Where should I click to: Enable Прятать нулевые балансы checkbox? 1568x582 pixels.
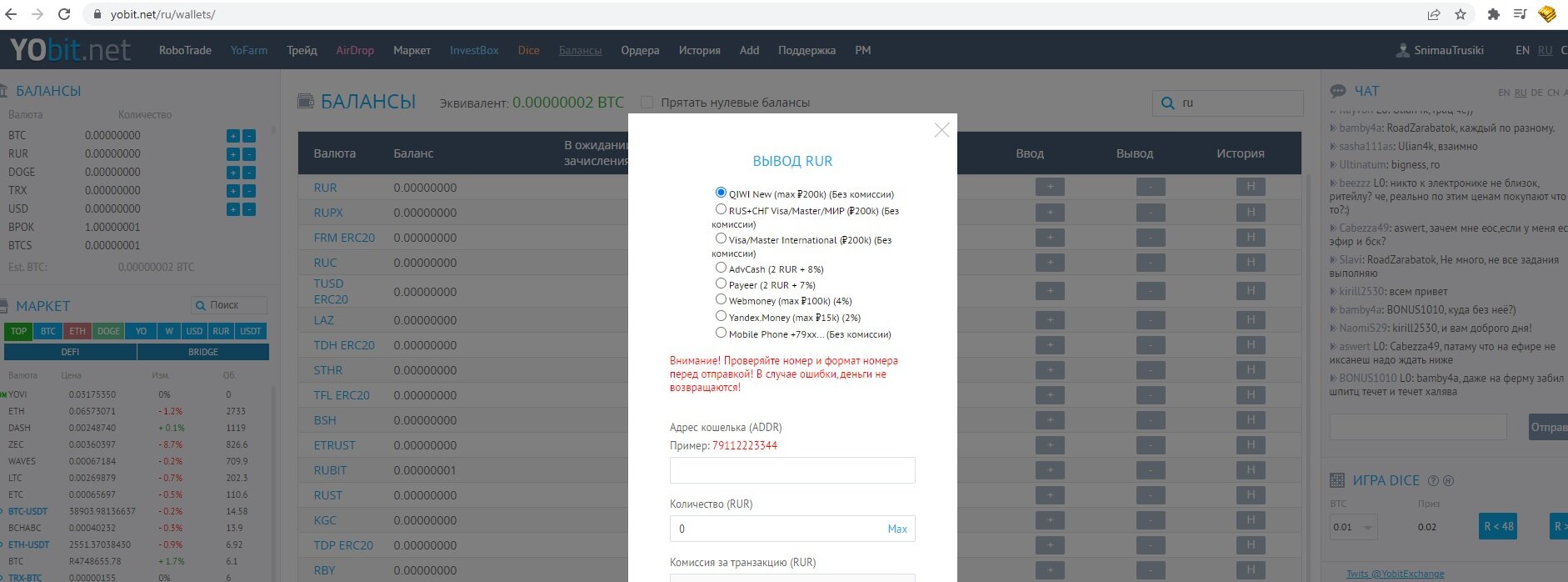click(x=647, y=103)
